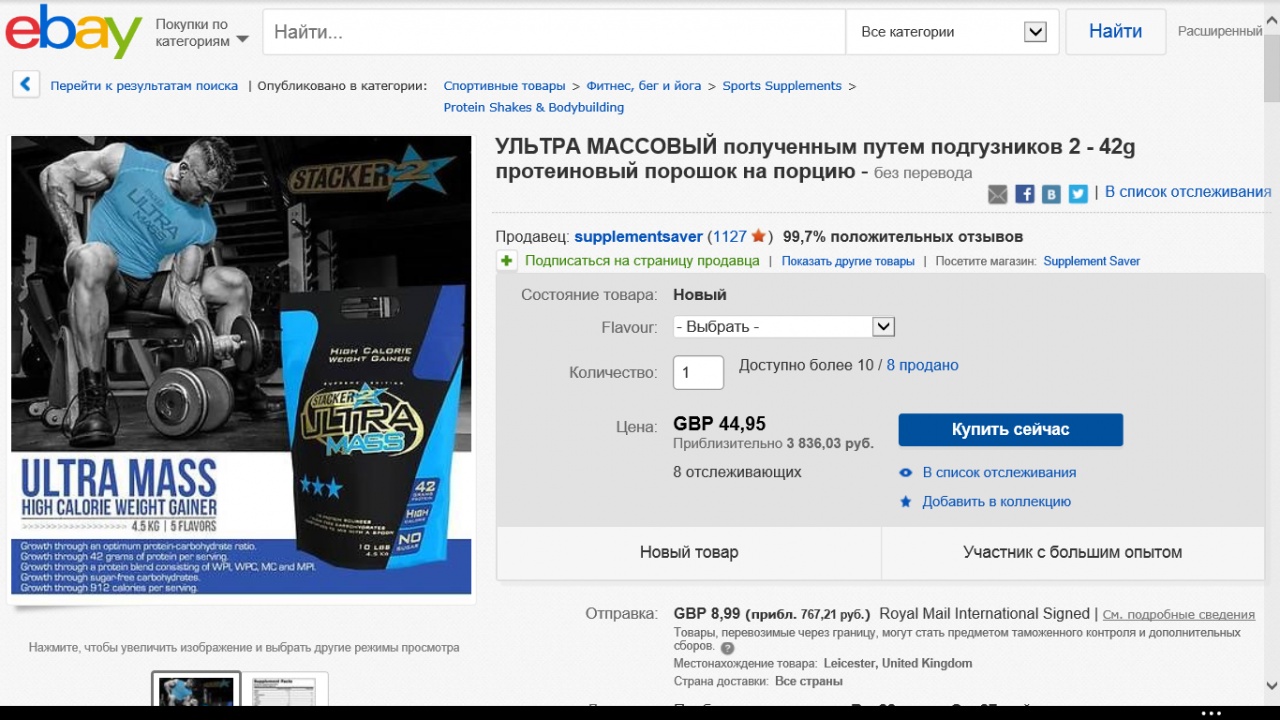The width and height of the screenshot is (1280, 720).
Task: Click the green plus follow-seller icon
Action: [507, 261]
